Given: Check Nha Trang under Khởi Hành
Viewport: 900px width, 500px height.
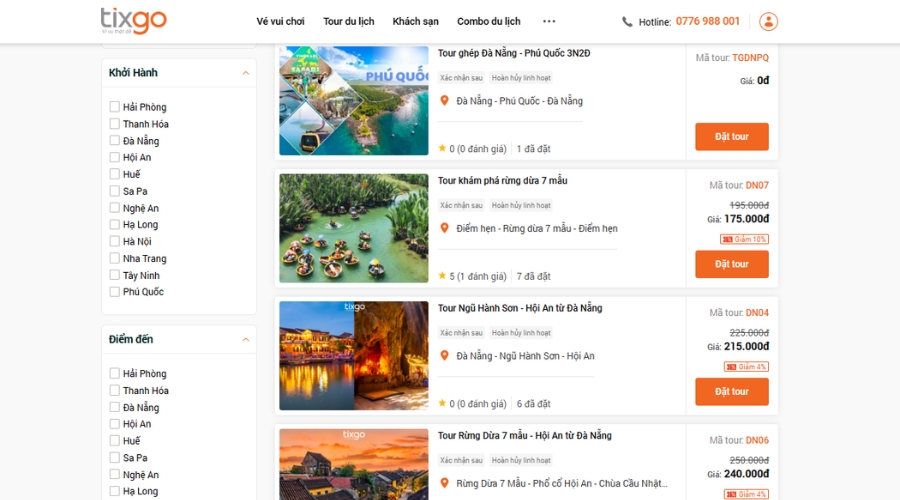Looking at the screenshot, I should click(115, 258).
